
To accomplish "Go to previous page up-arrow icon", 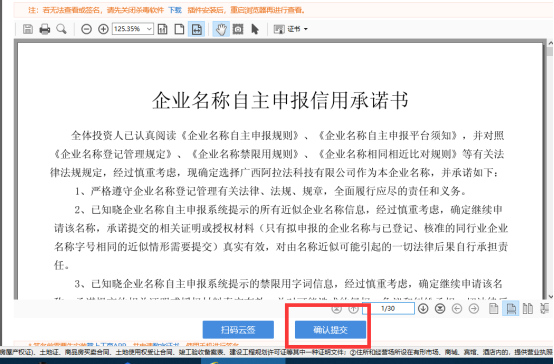I will click(354, 309).
